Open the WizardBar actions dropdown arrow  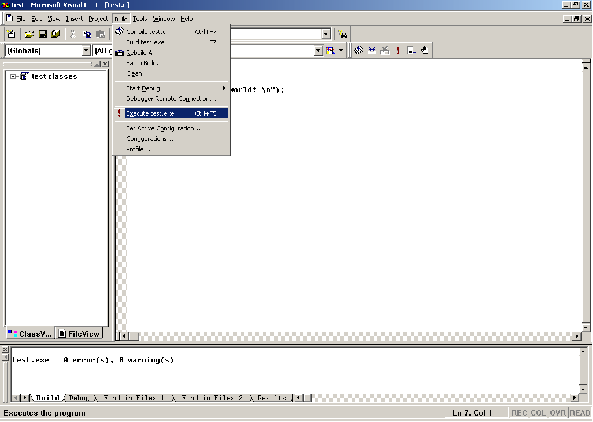point(341,50)
